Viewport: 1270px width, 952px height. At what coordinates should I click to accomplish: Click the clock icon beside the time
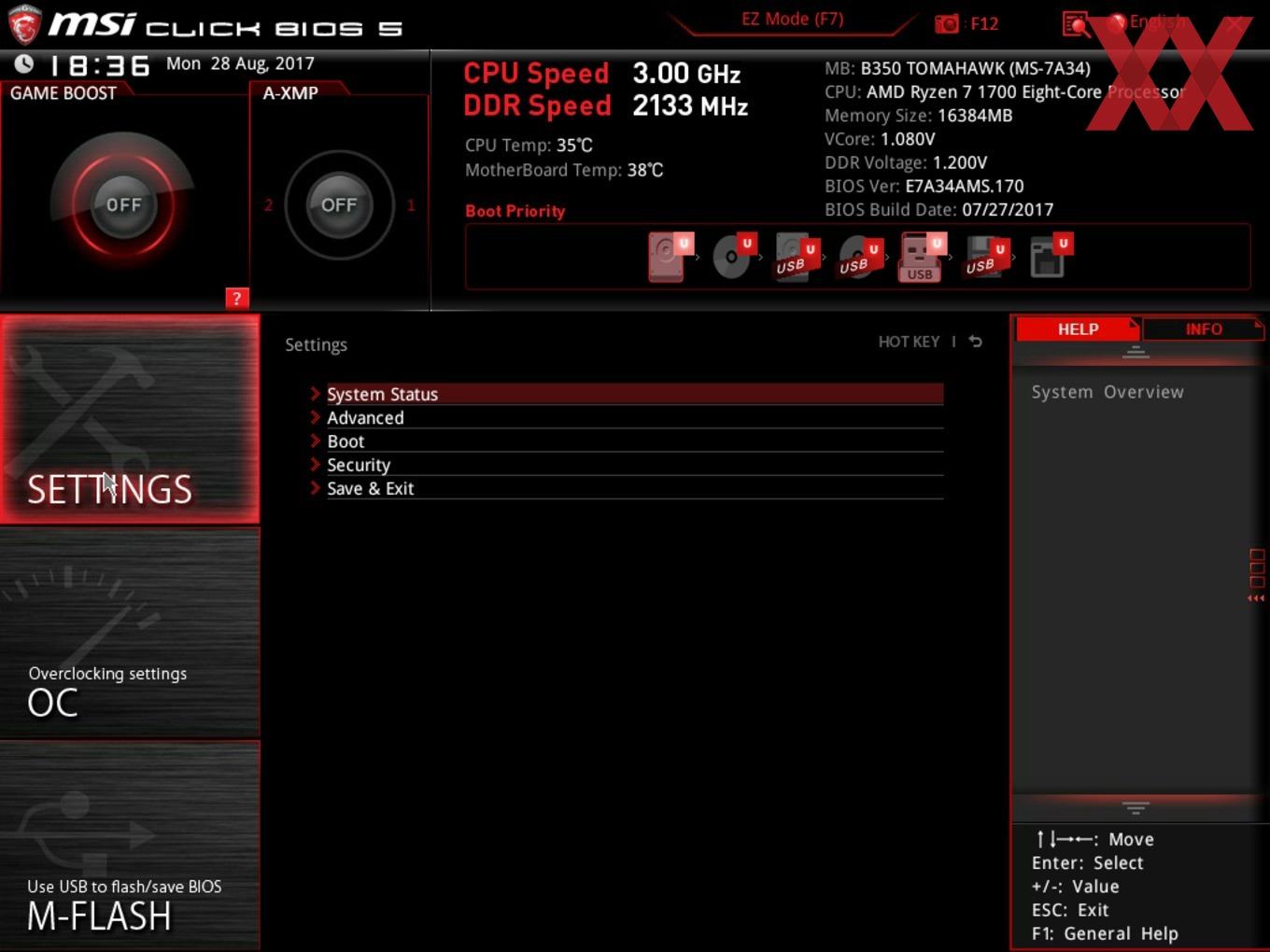pos(23,63)
